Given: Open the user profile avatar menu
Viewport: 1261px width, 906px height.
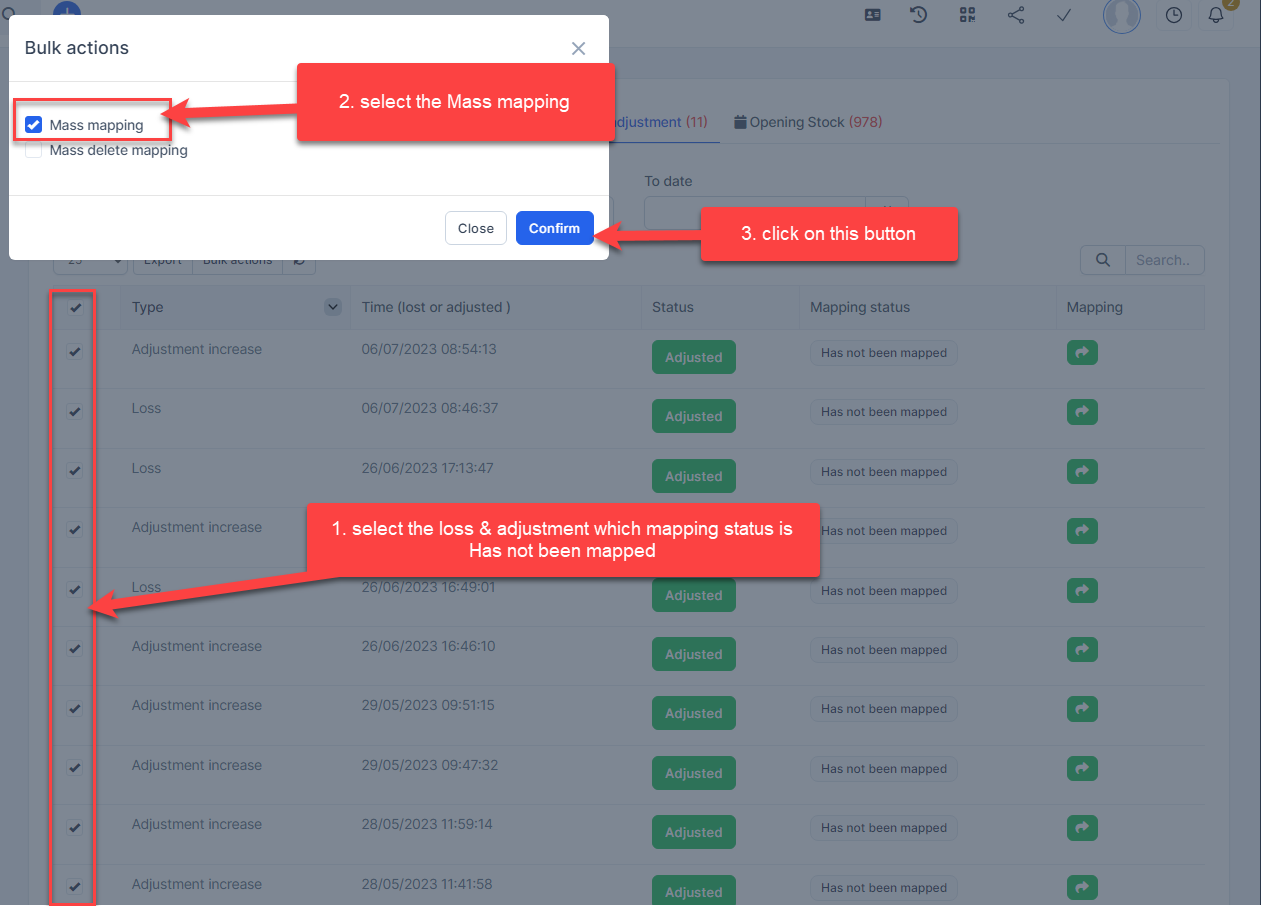Looking at the screenshot, I should (x=1121, y=15).
